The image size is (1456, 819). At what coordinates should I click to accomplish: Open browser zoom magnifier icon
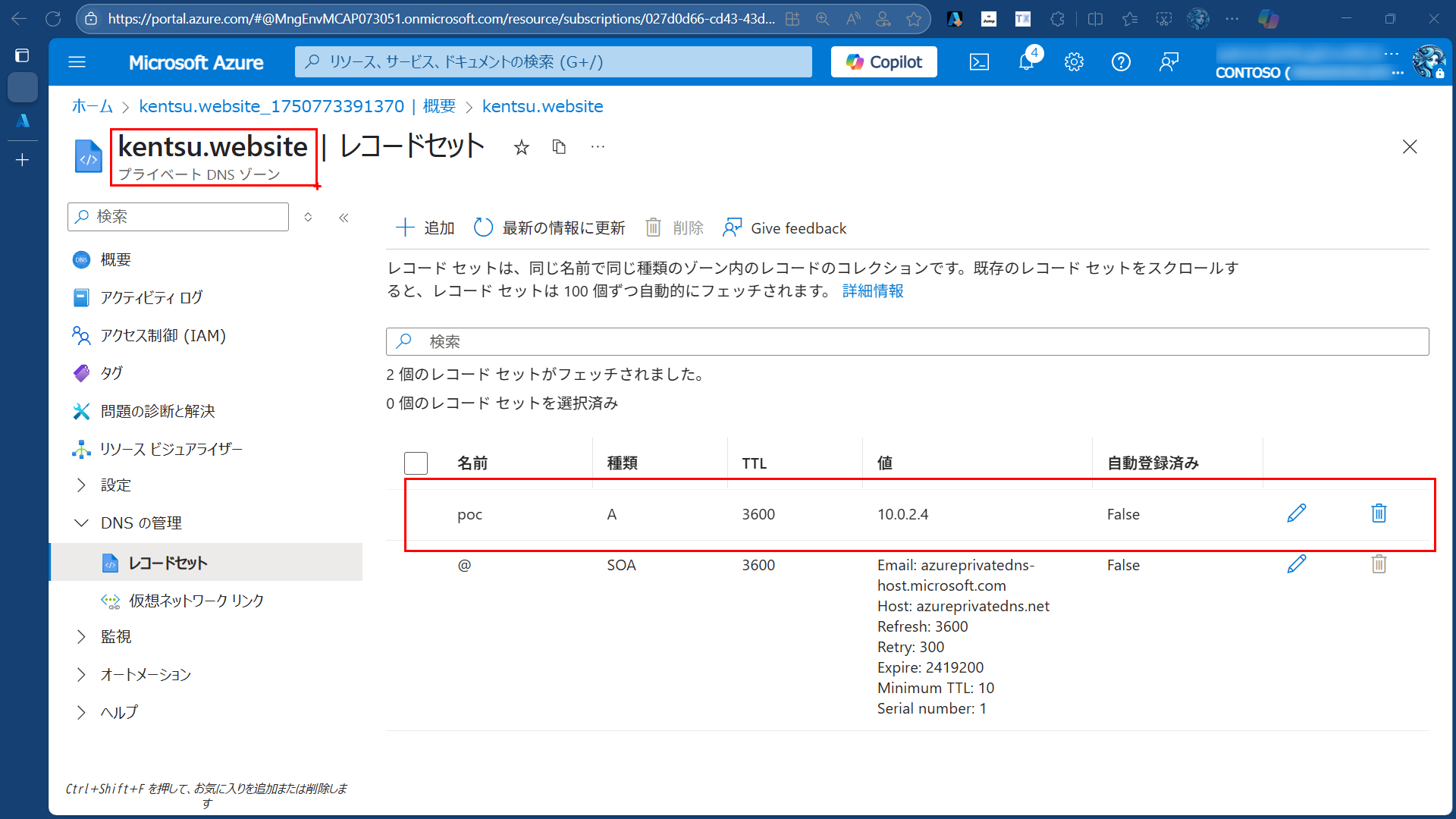pos(823,19)
